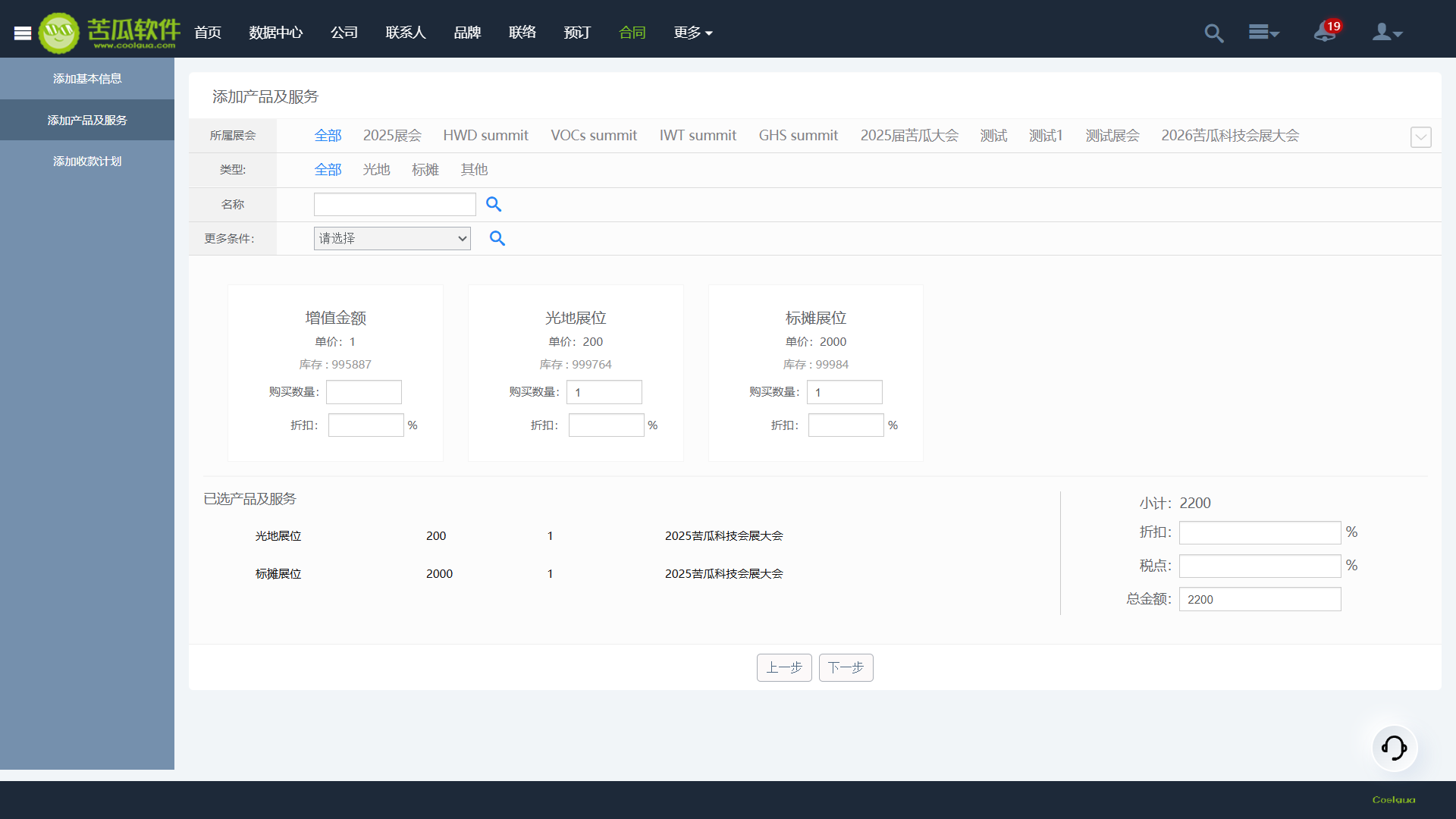Open the user account icon dropdown
The height and width of the screenshot is (819, 1456).
tap(1388, 33)
